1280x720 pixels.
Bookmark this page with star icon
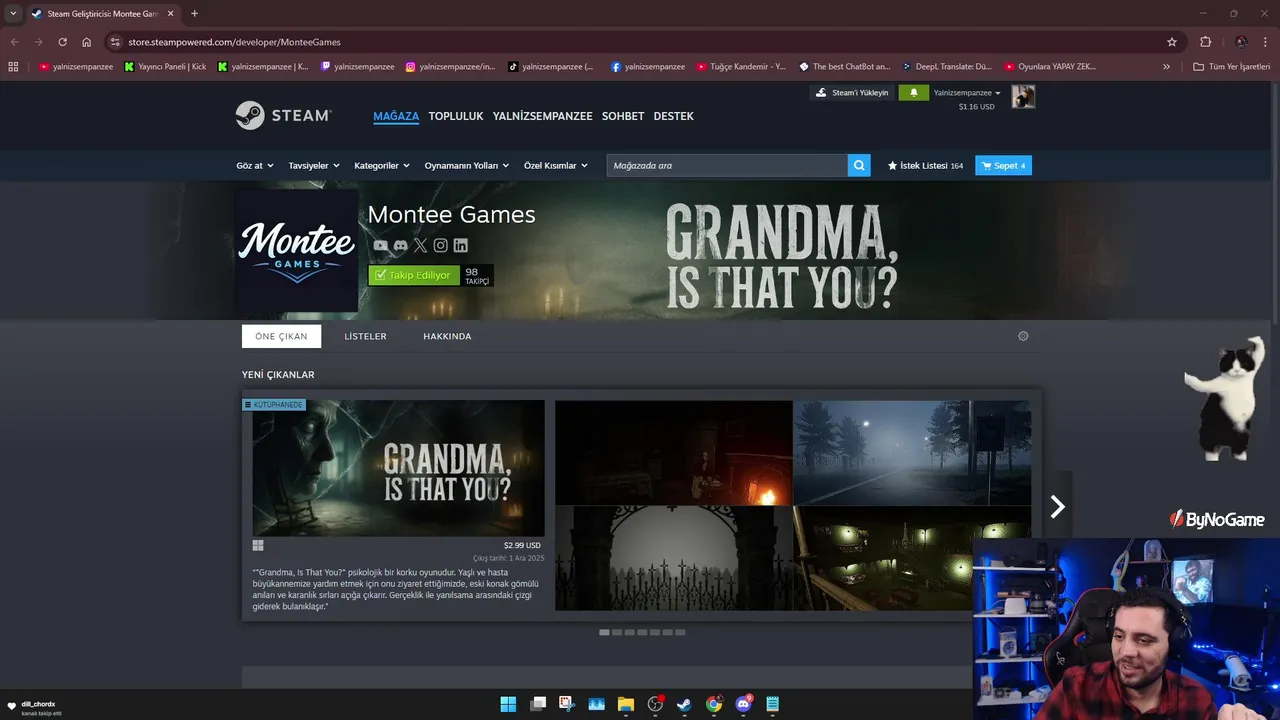click(1172, 42)
